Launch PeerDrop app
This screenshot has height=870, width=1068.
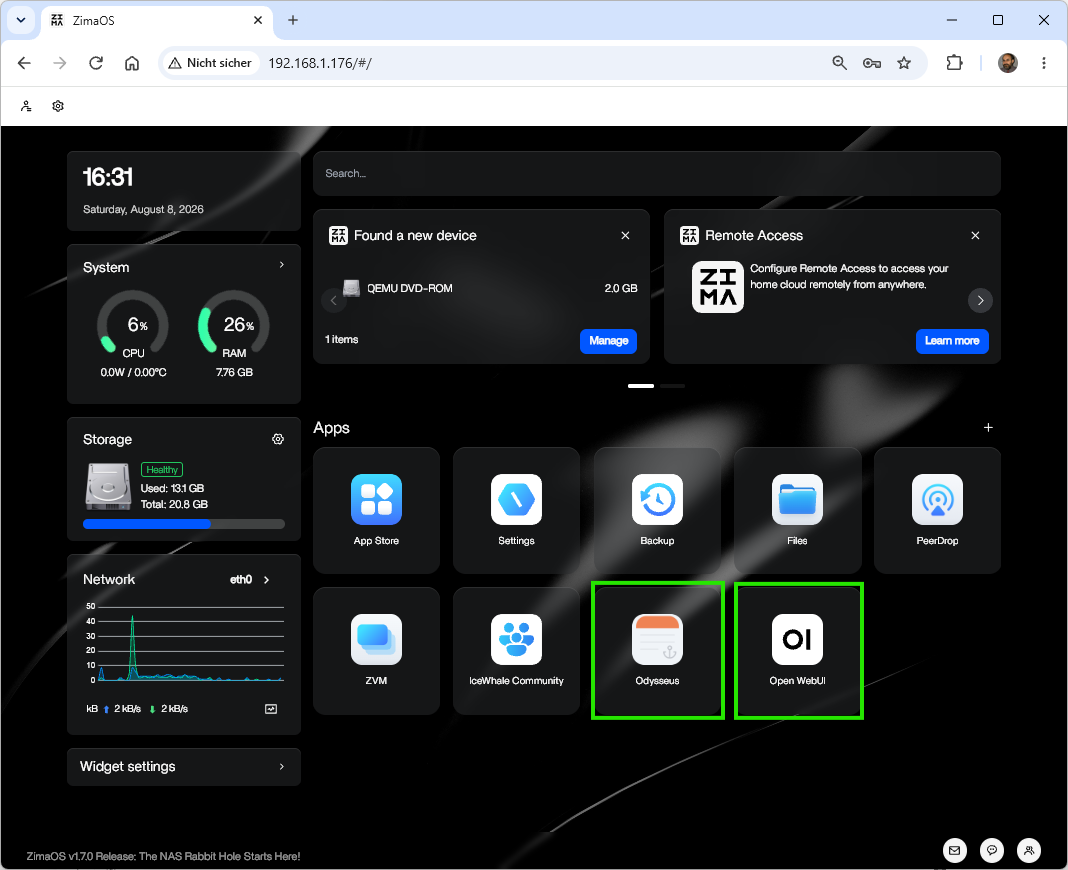pyautogui.click(x=937, y=510)
